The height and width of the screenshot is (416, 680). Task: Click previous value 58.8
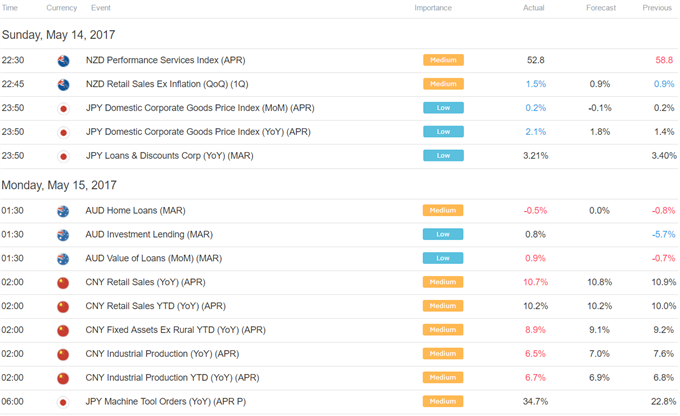(664, 60)
